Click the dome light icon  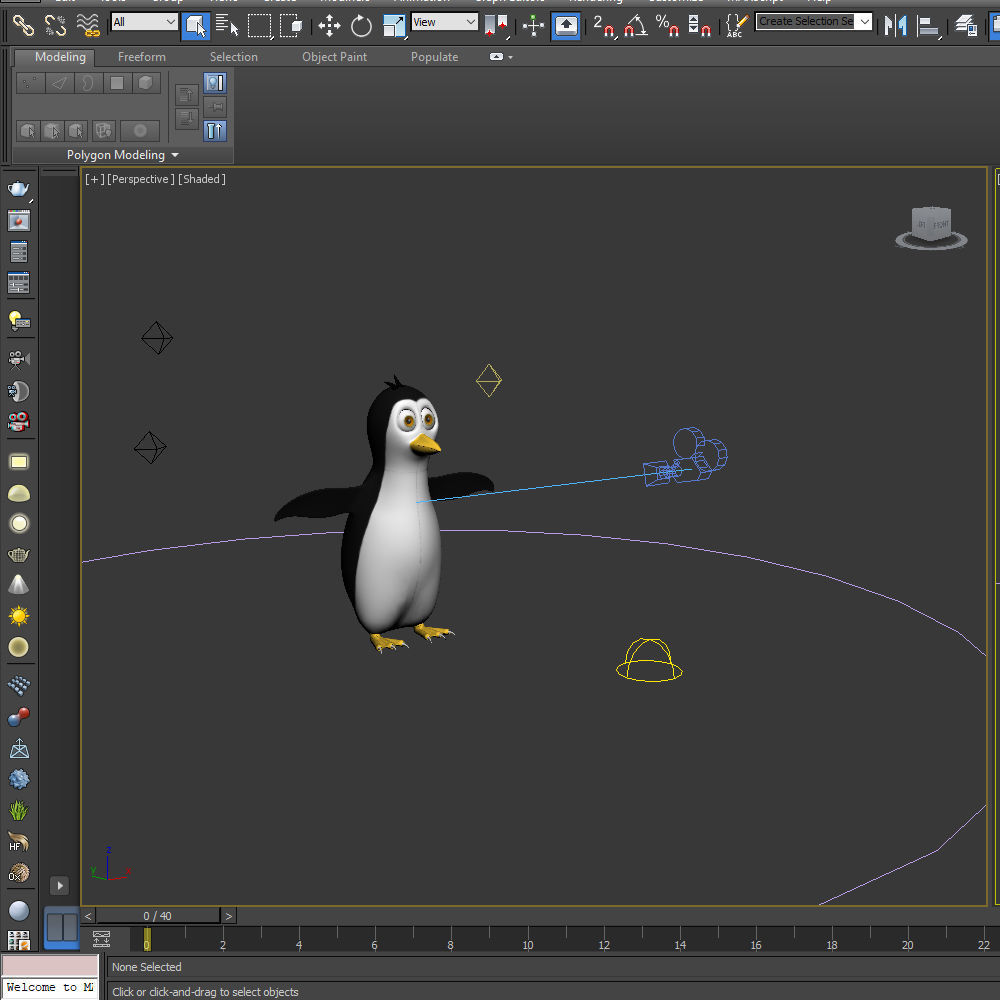pyautogui.click(x=18, y=493)
